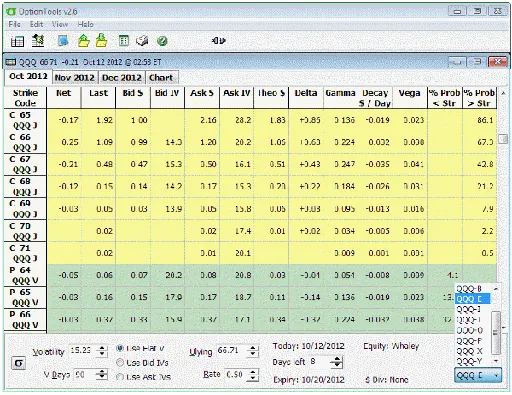Click the Expiry: 10/20/2012 label
512x395 pixels.
click(x=309, y=380)
